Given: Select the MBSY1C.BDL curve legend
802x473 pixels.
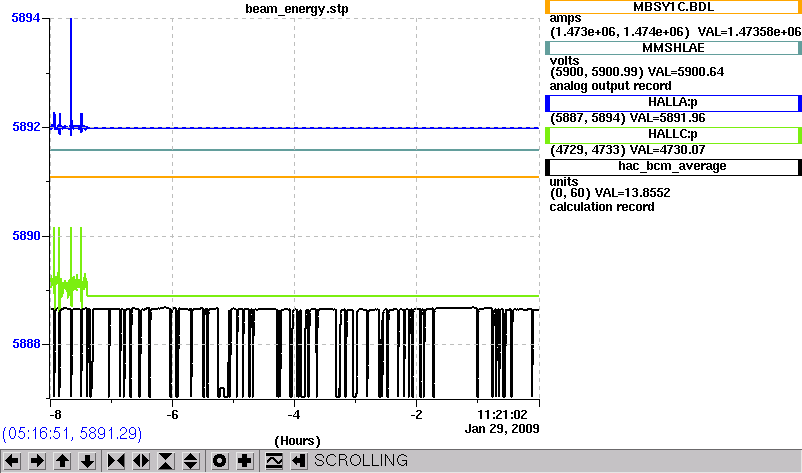Looking at the screenshot, I should (x=673, y=7).
